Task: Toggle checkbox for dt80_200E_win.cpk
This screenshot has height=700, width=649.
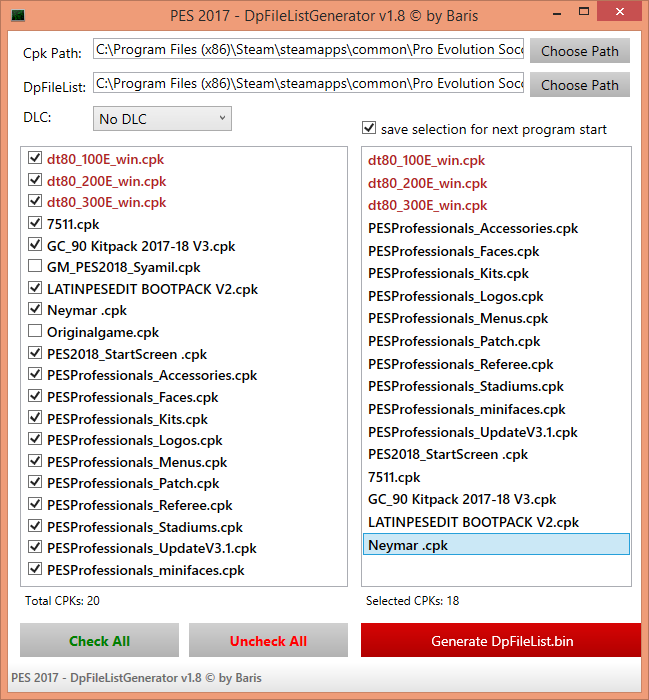Action: (x=35, y=180)
